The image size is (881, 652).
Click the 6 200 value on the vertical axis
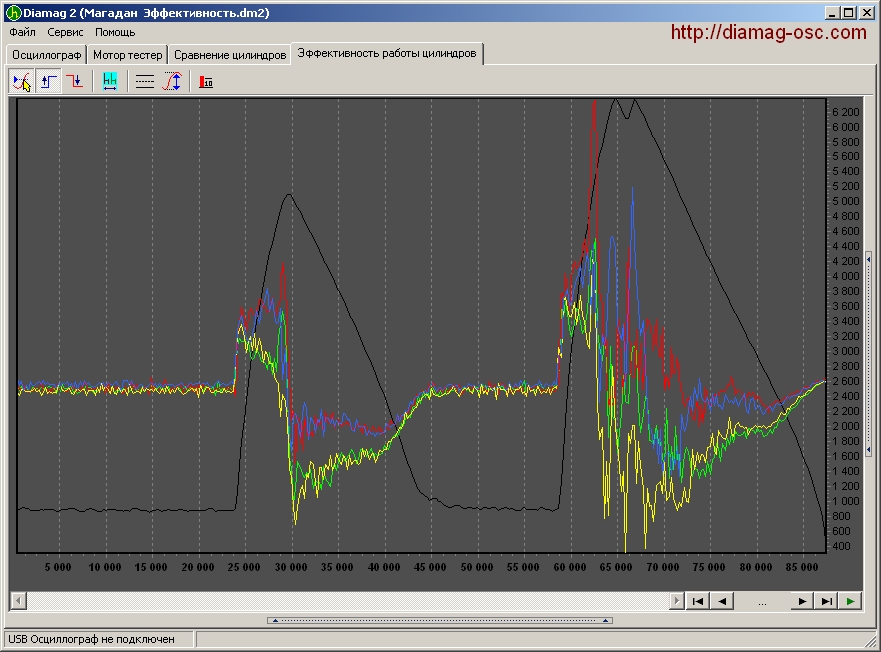(x=846, y=112)
